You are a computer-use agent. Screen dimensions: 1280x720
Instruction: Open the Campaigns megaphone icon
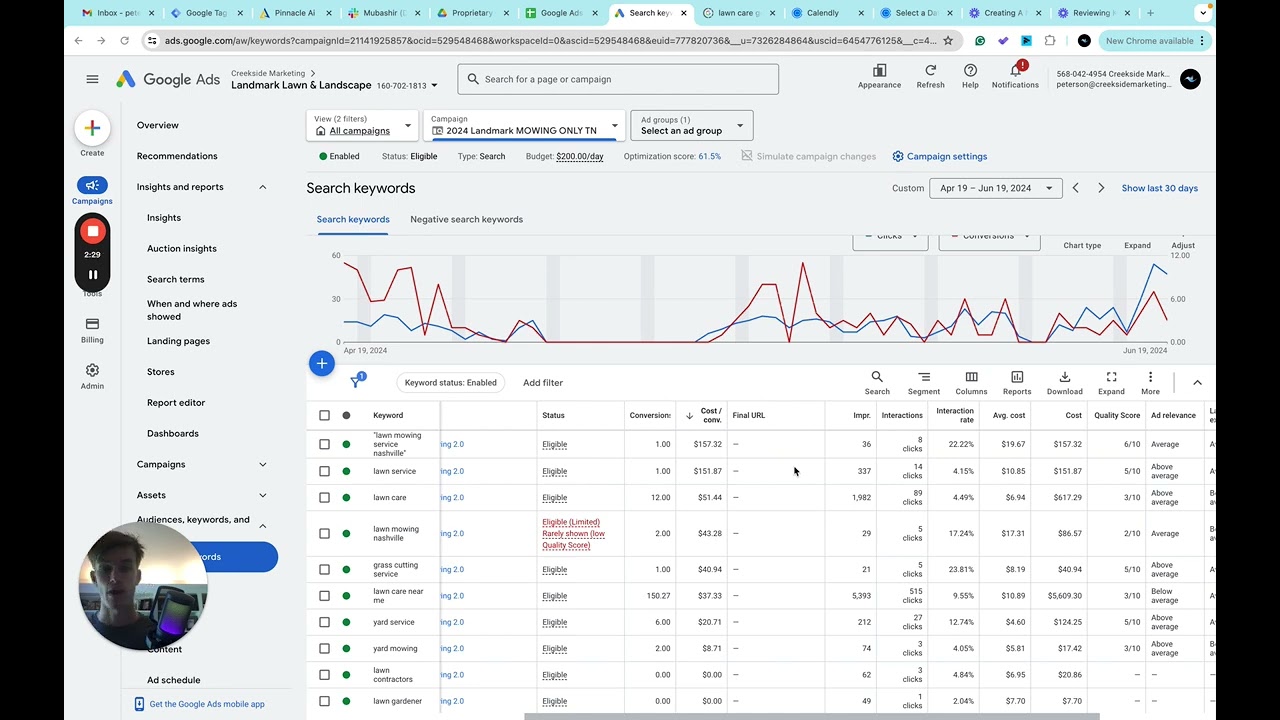click(92, 185)
